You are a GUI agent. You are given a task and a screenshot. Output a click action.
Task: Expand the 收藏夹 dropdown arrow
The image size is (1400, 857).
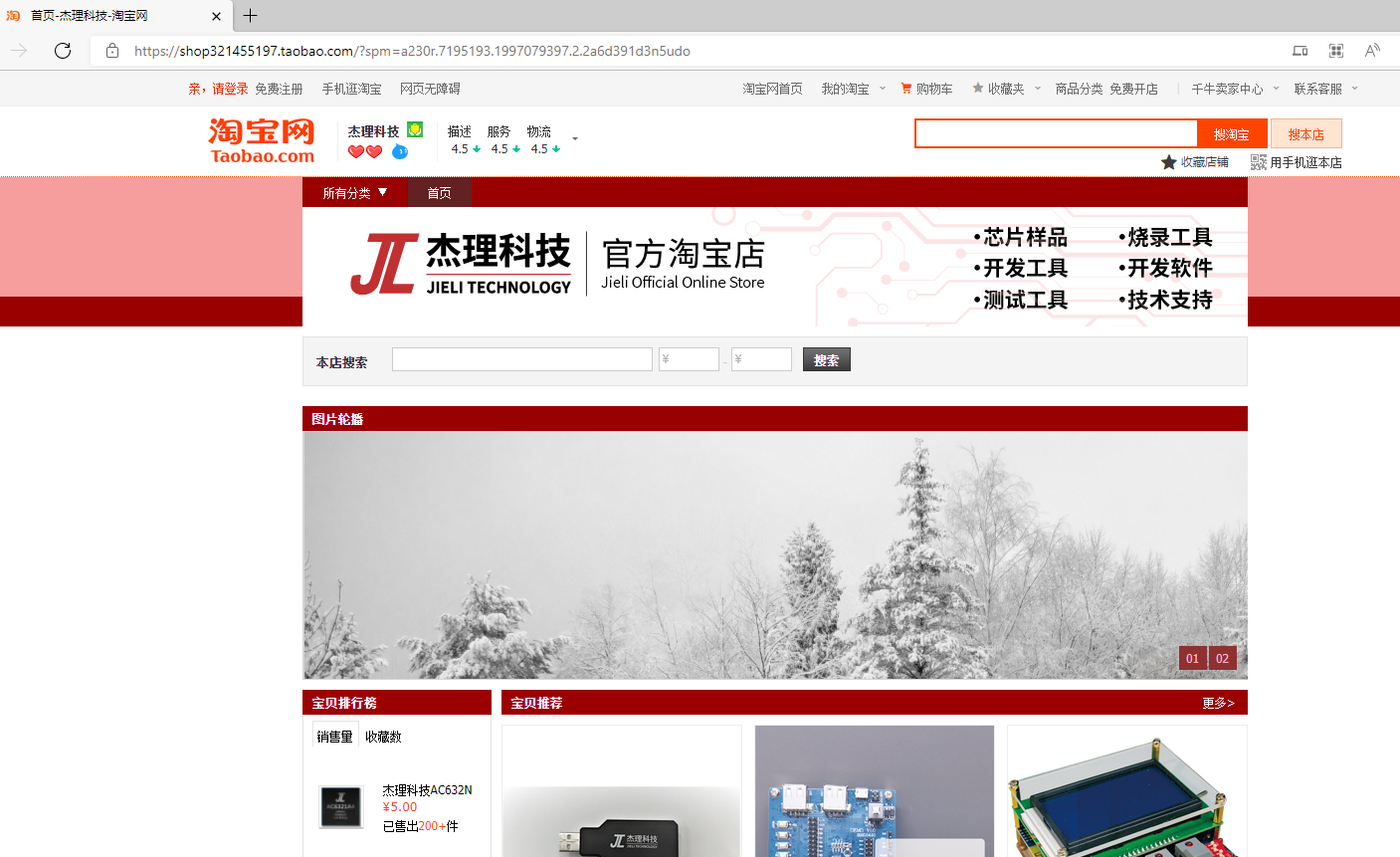click(x=1038, y=89)
